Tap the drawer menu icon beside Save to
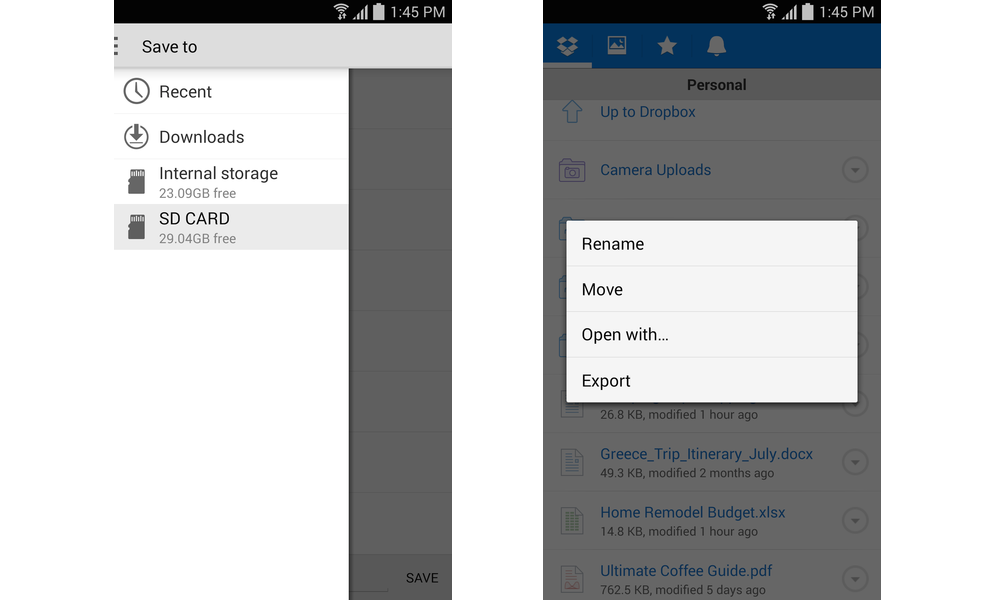The height and width of the screenshot is (600, 1000). click(x=117, y=47)
